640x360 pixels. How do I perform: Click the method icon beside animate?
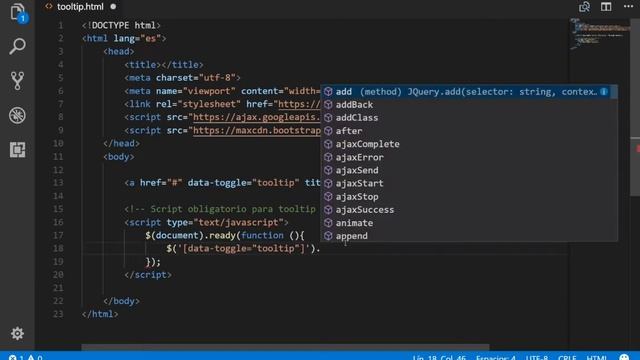328,223
